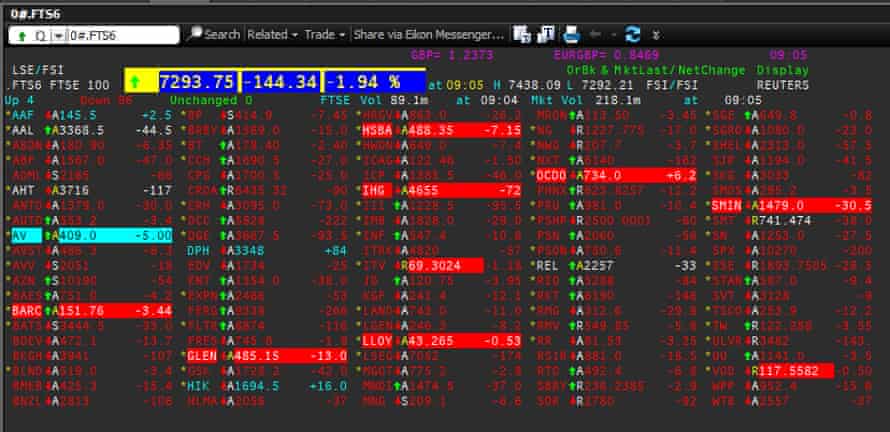Click the IHG price 4655
The image size is (890, 432).
point(423,190)
